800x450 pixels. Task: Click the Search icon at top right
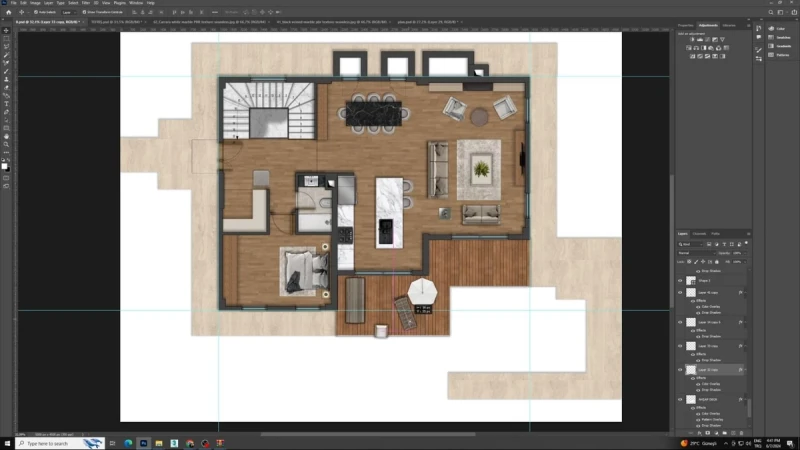771,12
